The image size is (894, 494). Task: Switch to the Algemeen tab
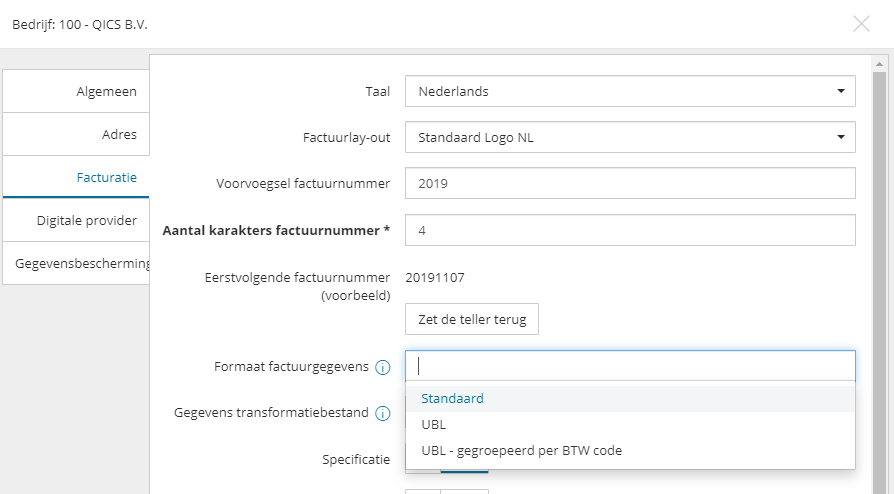[77, 91]
